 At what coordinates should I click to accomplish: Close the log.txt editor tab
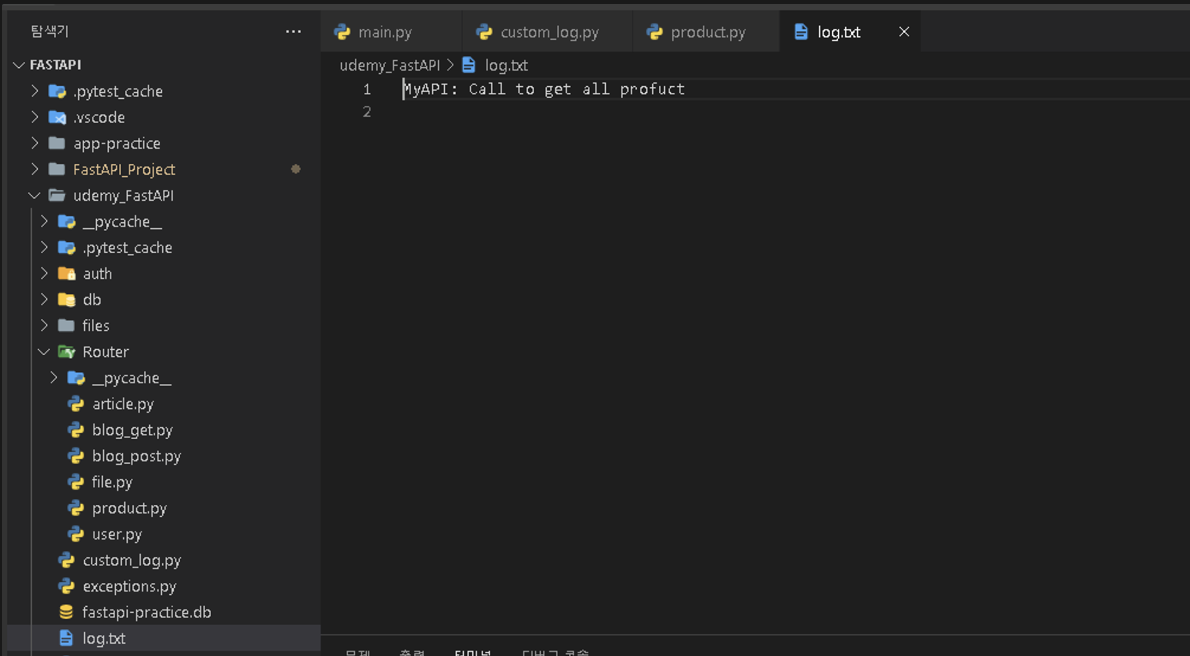[904, 32]
